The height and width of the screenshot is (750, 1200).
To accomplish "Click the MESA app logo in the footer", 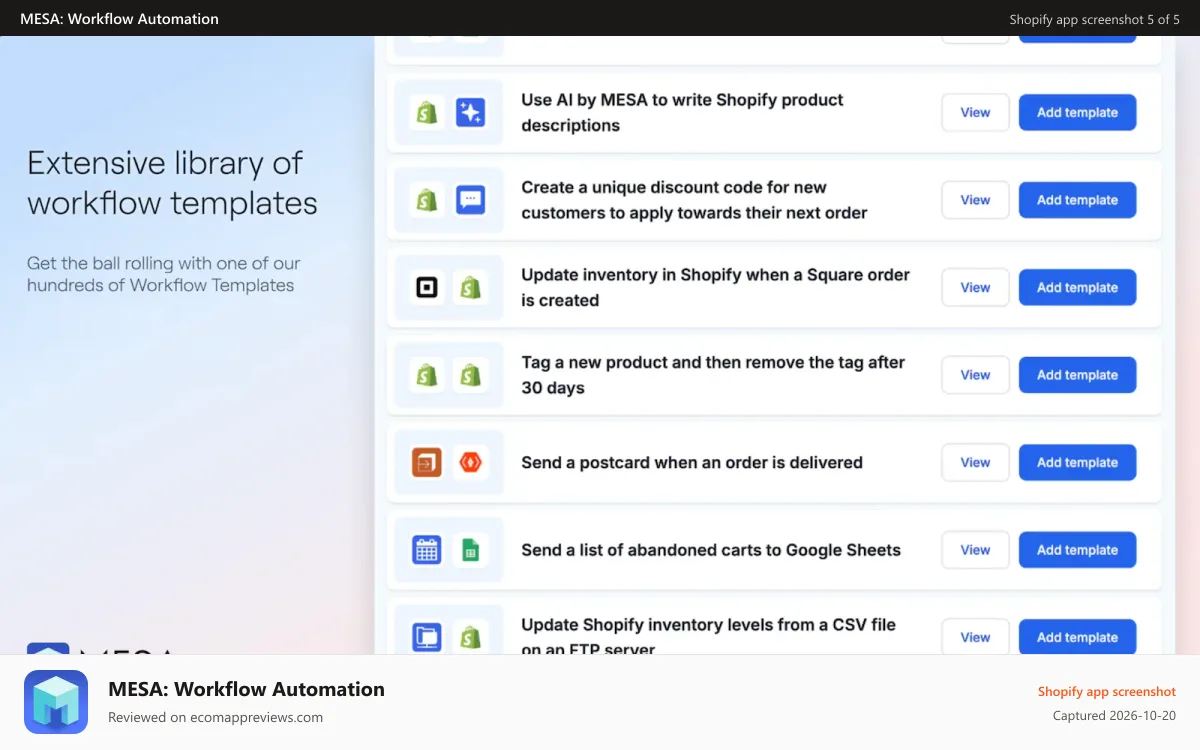I will pos(56,702).
